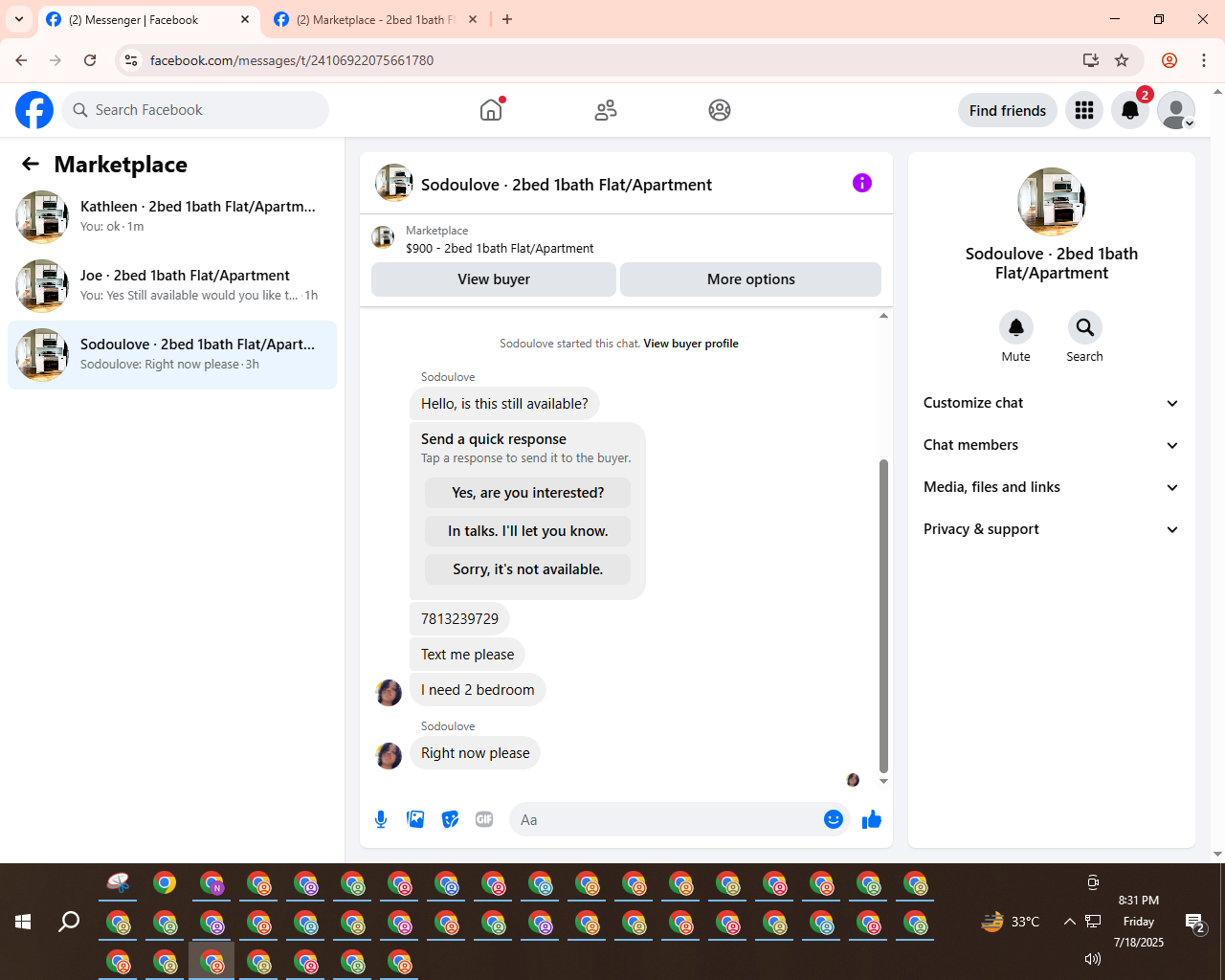This screenshot has width=1225, height=980.
Task: Open the Facebook menu grid icon
Action: point(1084,110)
